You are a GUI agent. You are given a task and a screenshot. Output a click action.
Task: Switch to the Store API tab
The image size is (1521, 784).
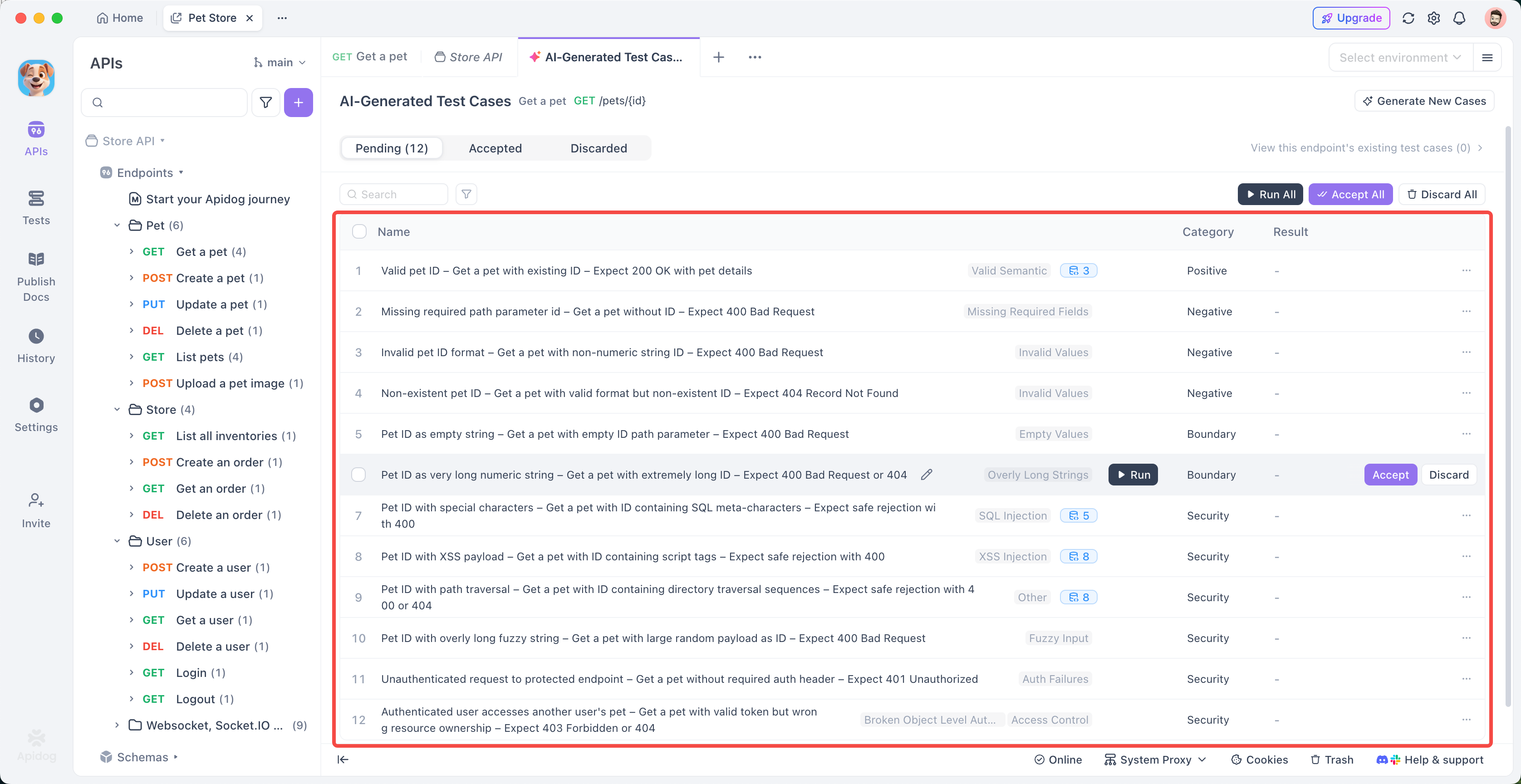(x=469, y=57)
